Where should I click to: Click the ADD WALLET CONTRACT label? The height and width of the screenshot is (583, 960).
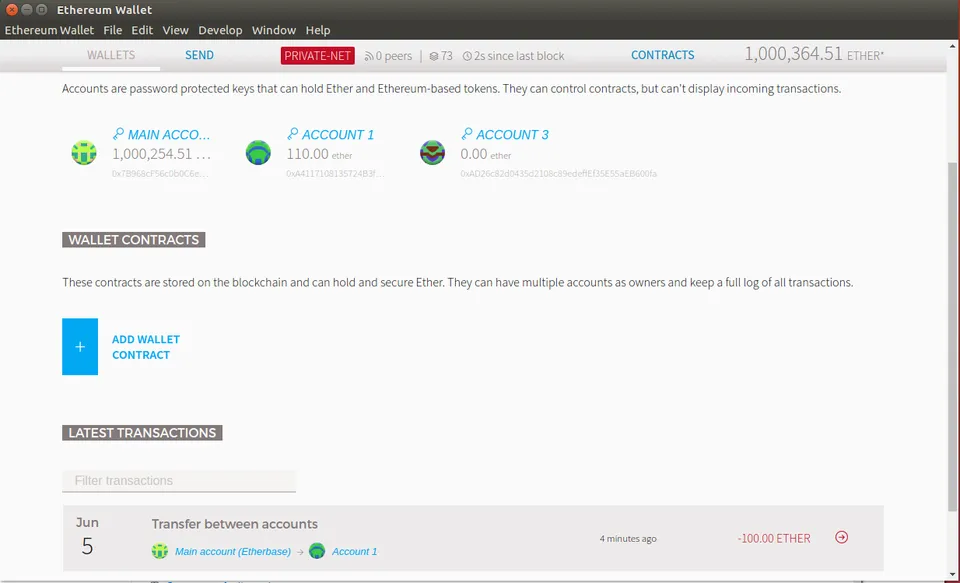(x=146, y=347)
